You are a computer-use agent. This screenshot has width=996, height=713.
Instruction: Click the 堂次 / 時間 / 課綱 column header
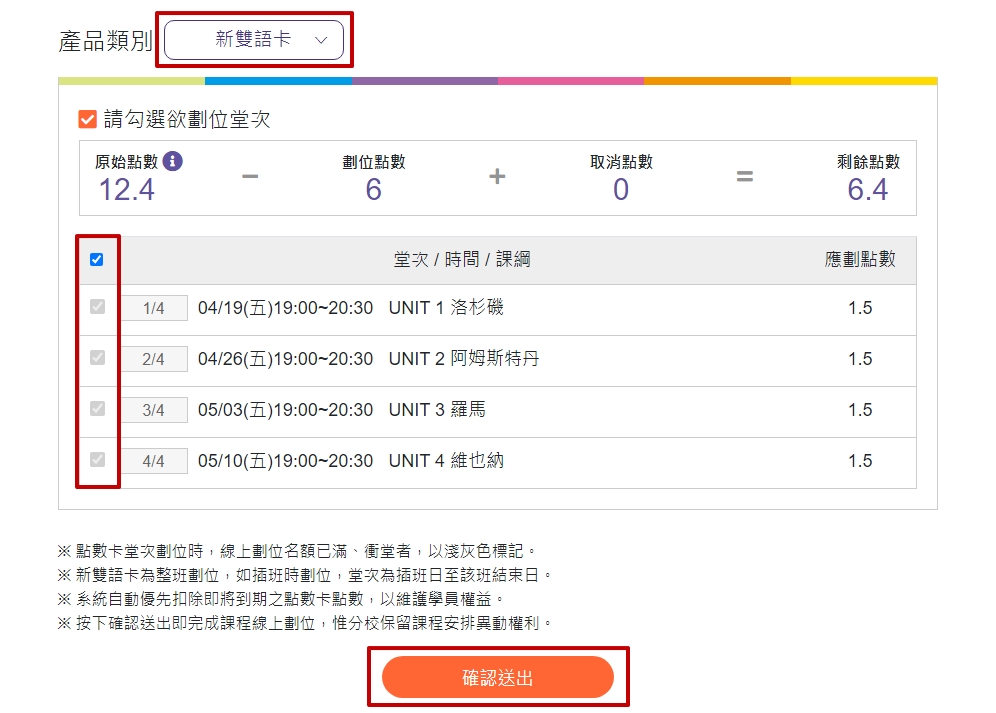462,259
